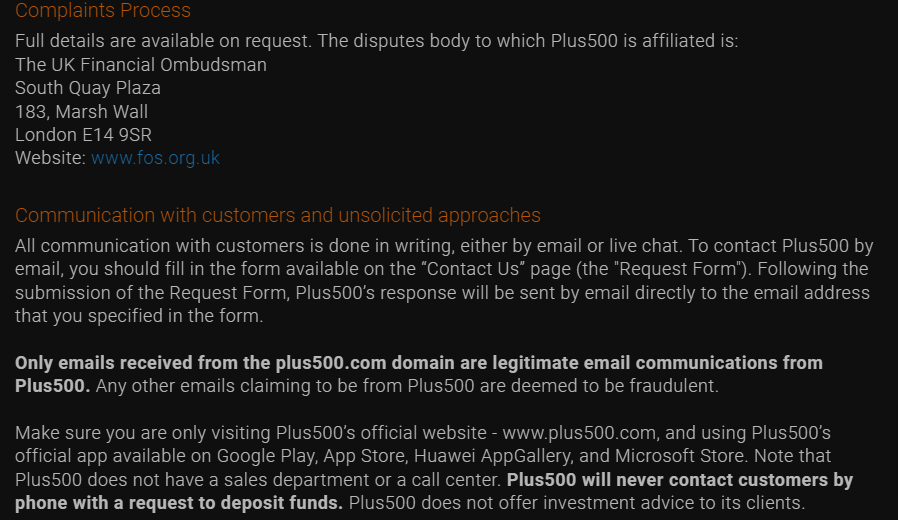Click the South Quay Plaza address line

click(88, 88)
